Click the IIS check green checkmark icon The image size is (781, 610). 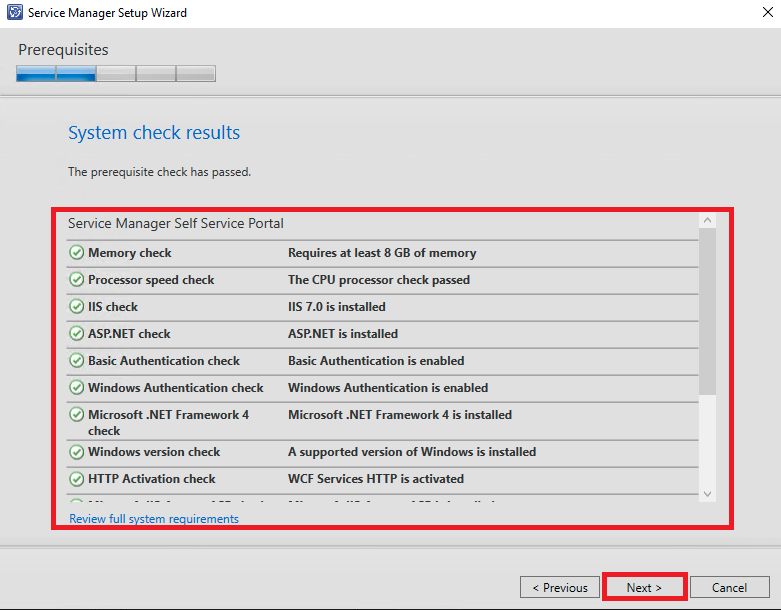point(76,306)
